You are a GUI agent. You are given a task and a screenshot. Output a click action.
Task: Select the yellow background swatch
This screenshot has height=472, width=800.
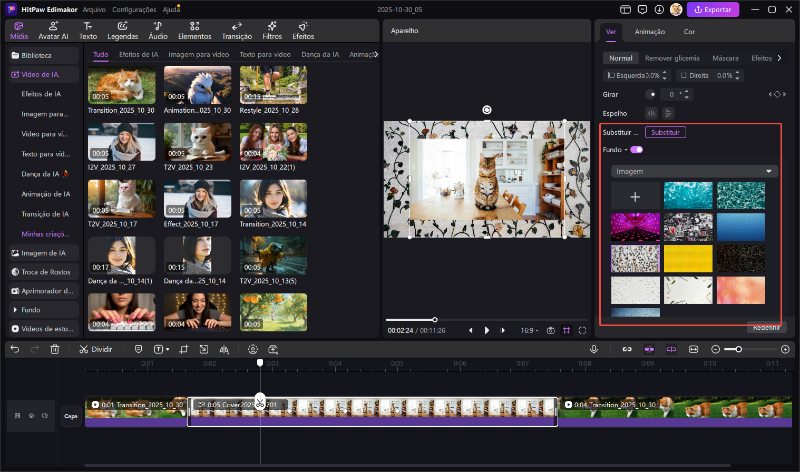(688, 258)
